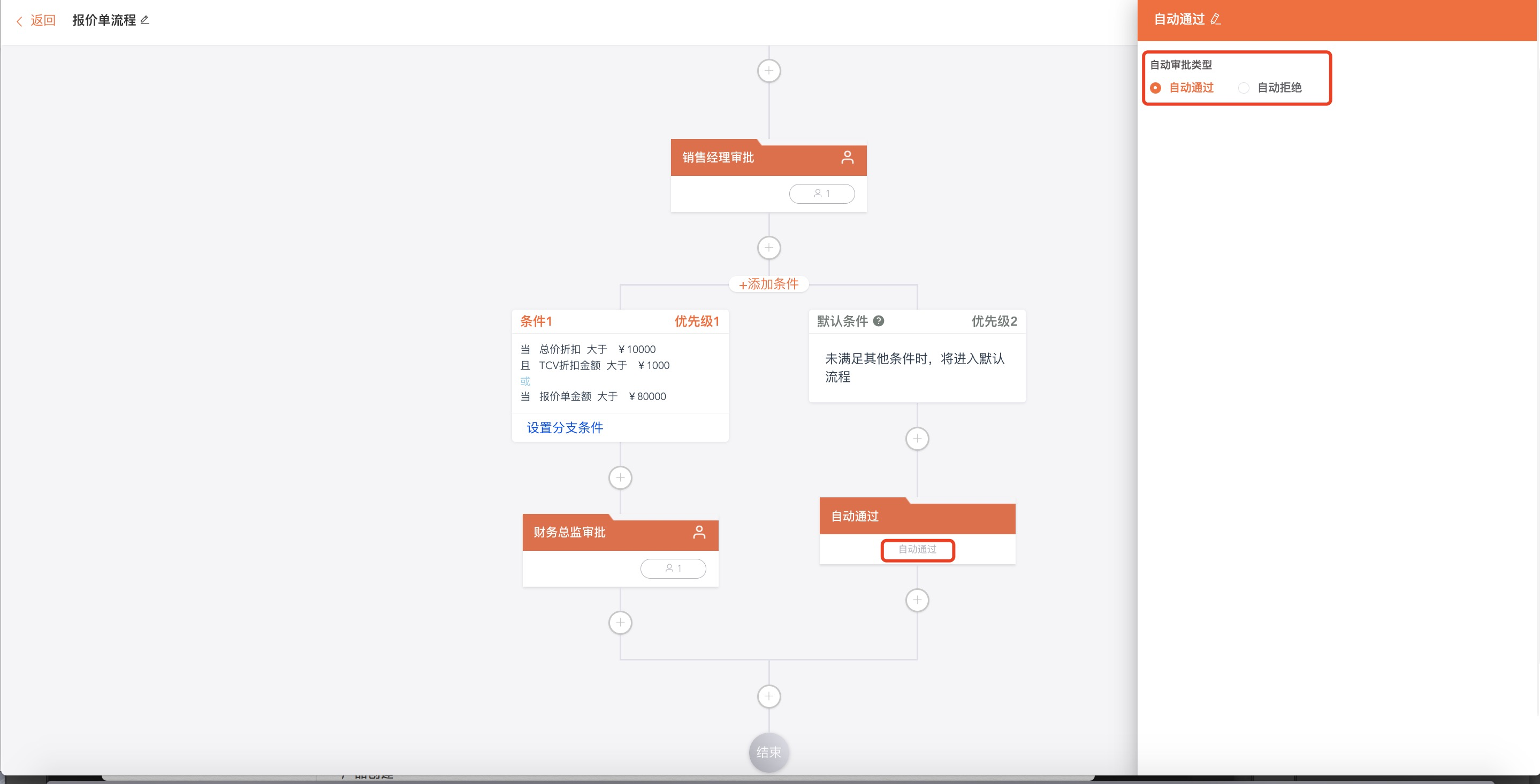Screen dimensions: 1540x784
Task: Open approver count pill under 财务总监审批
Action: click(x=673, y=568)
